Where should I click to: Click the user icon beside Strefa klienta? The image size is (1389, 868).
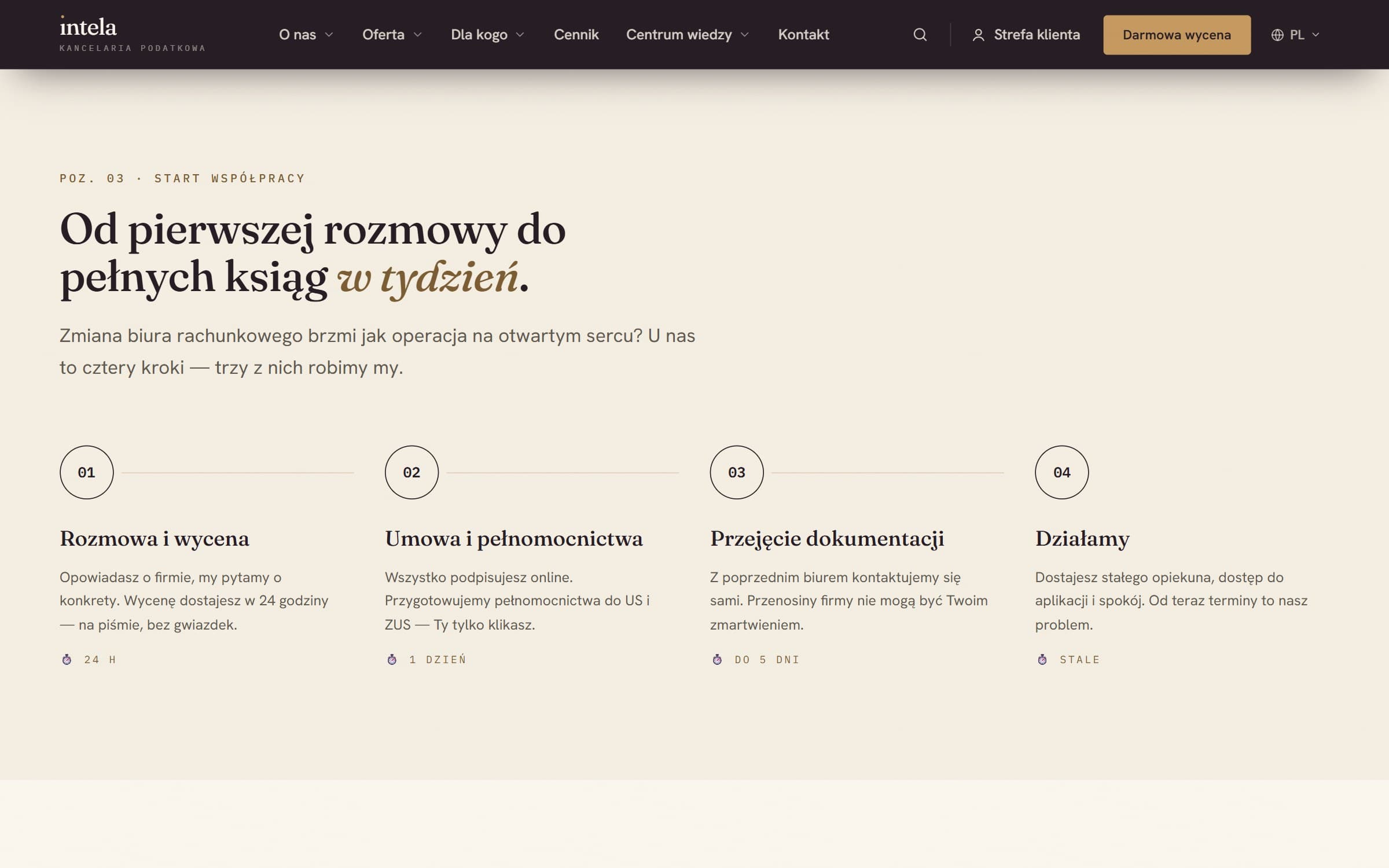coord(978,35)
